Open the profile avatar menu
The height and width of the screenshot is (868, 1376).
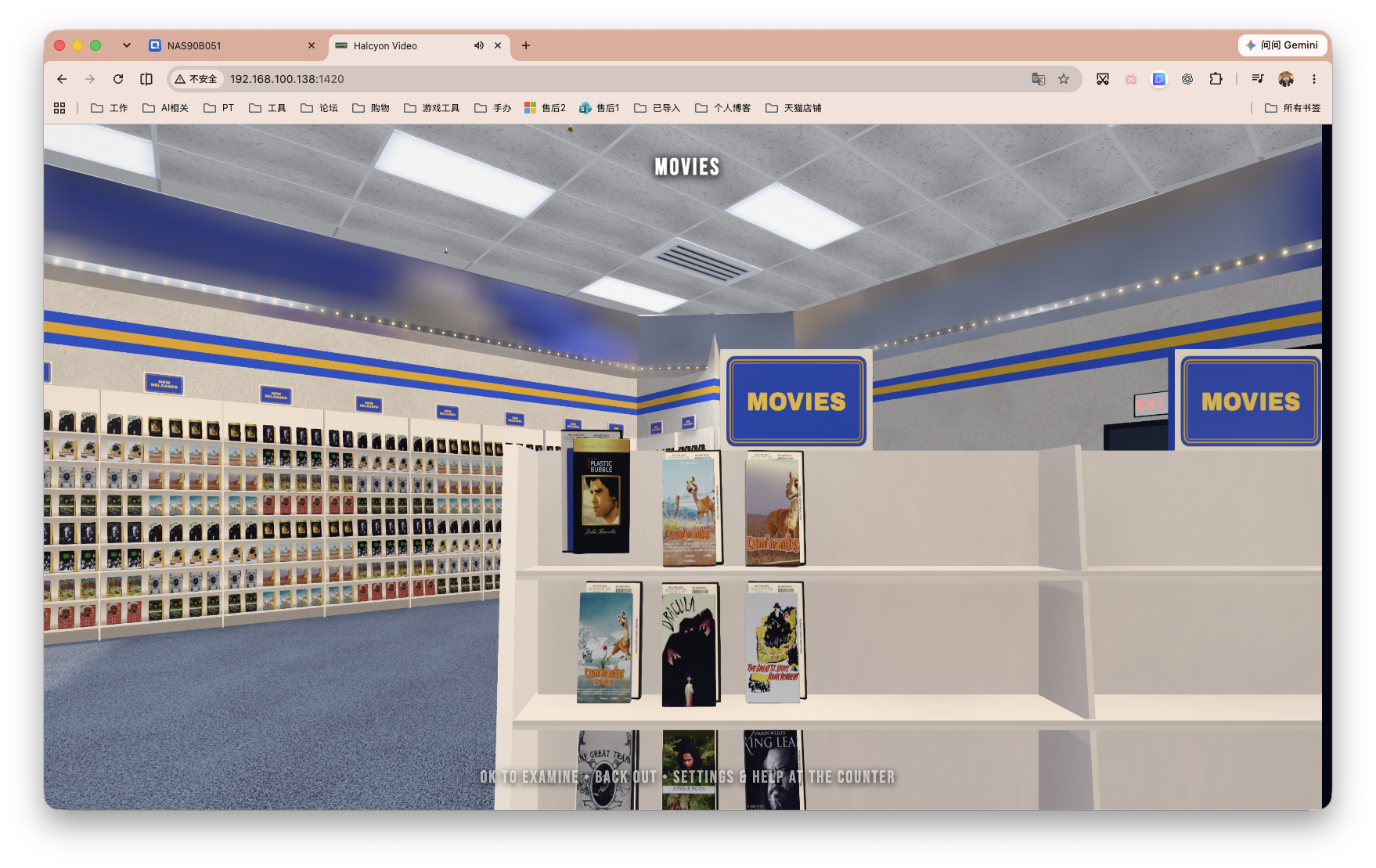click(1286, 79)
